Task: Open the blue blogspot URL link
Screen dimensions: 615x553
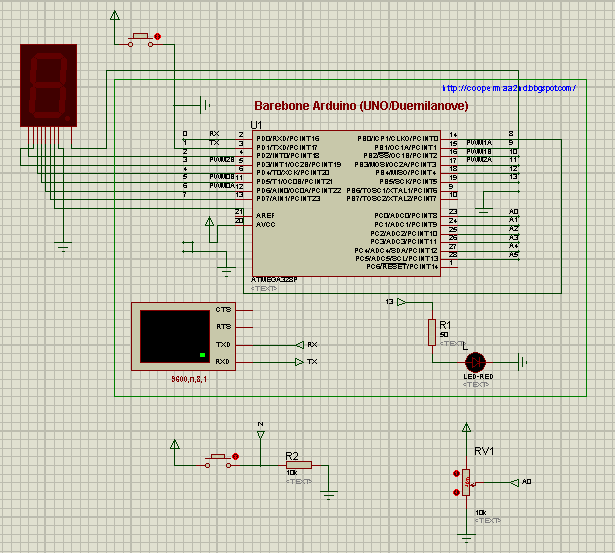Action: [509, 88]
